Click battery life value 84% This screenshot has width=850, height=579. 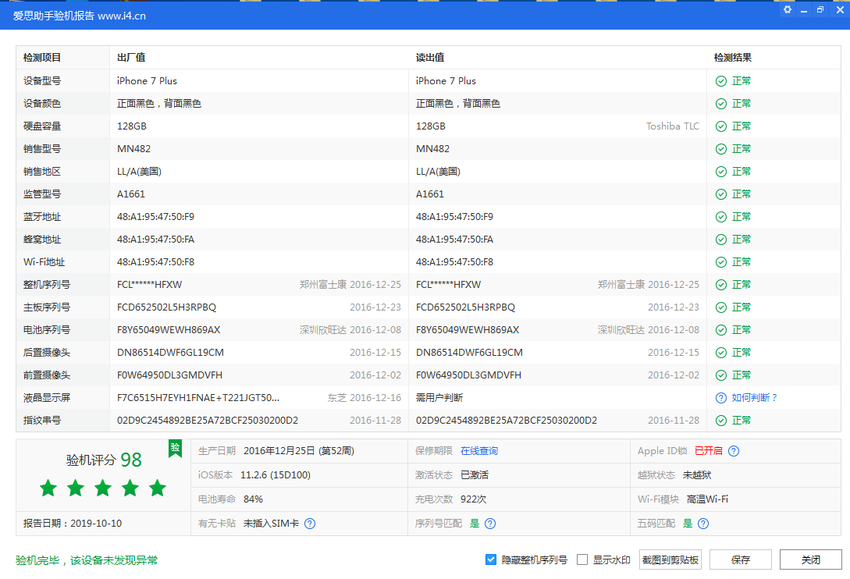click(x=253, y=499)
